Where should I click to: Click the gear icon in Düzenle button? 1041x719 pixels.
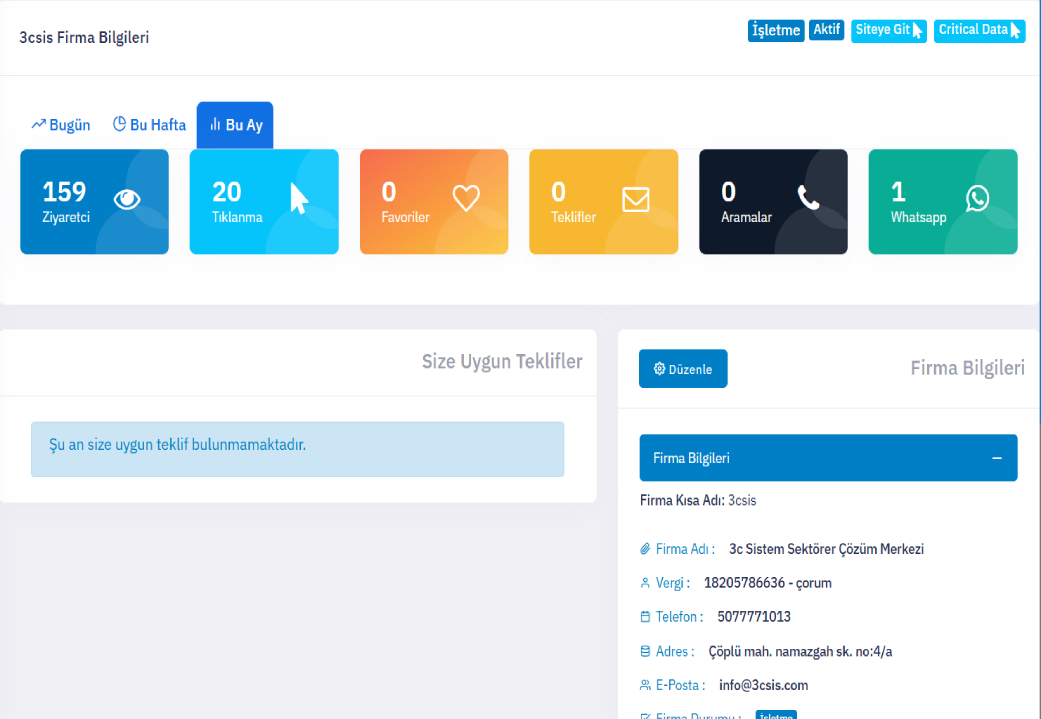point(660,369)
